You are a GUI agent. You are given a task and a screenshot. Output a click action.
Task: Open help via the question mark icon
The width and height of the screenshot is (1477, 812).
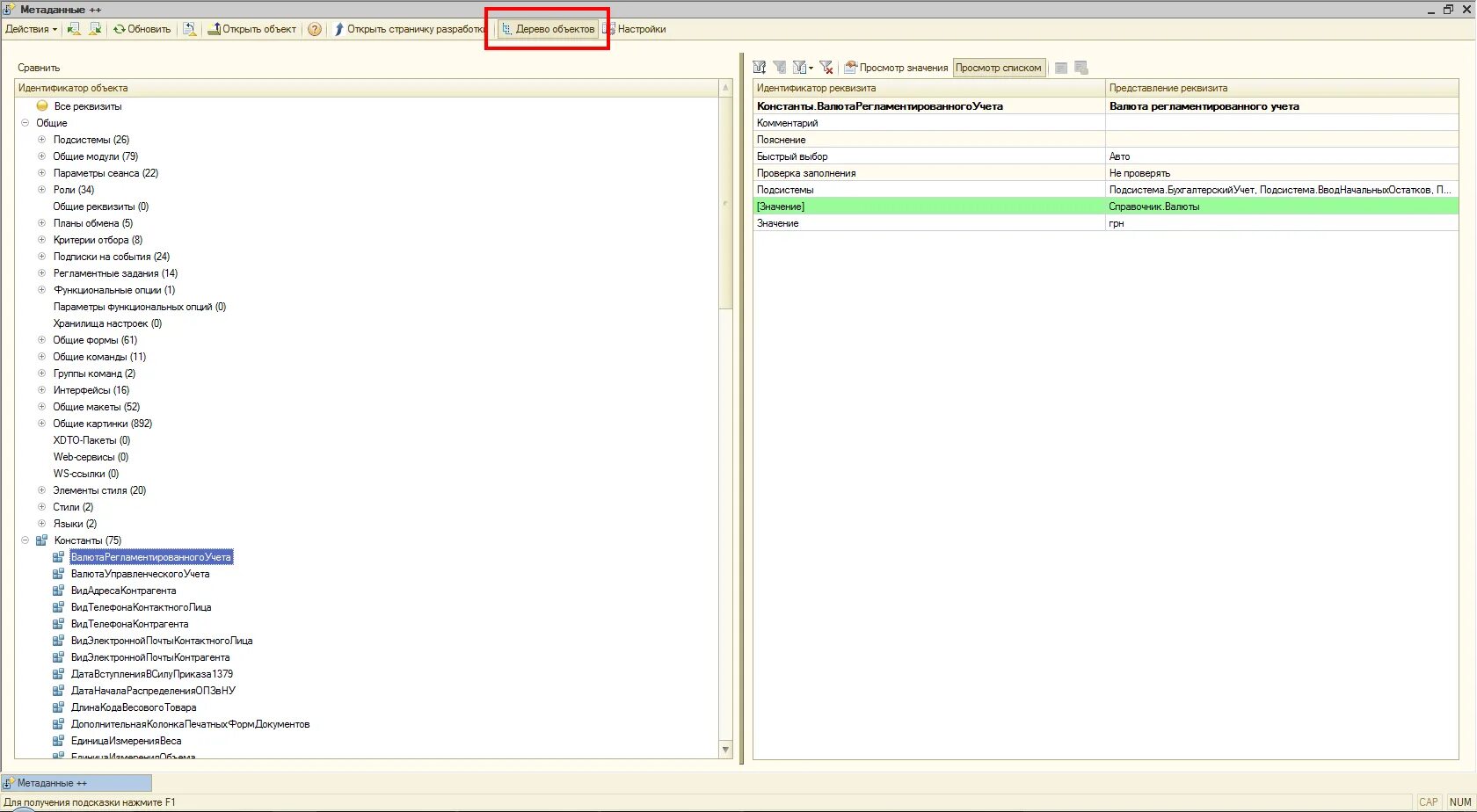(x=315, y=29)
